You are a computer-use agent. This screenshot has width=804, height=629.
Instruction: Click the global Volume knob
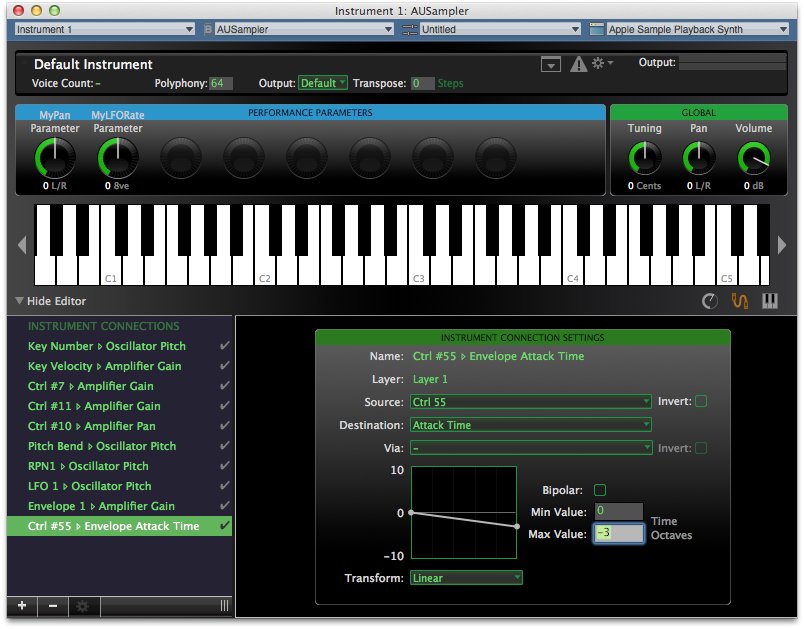(753, 158)
